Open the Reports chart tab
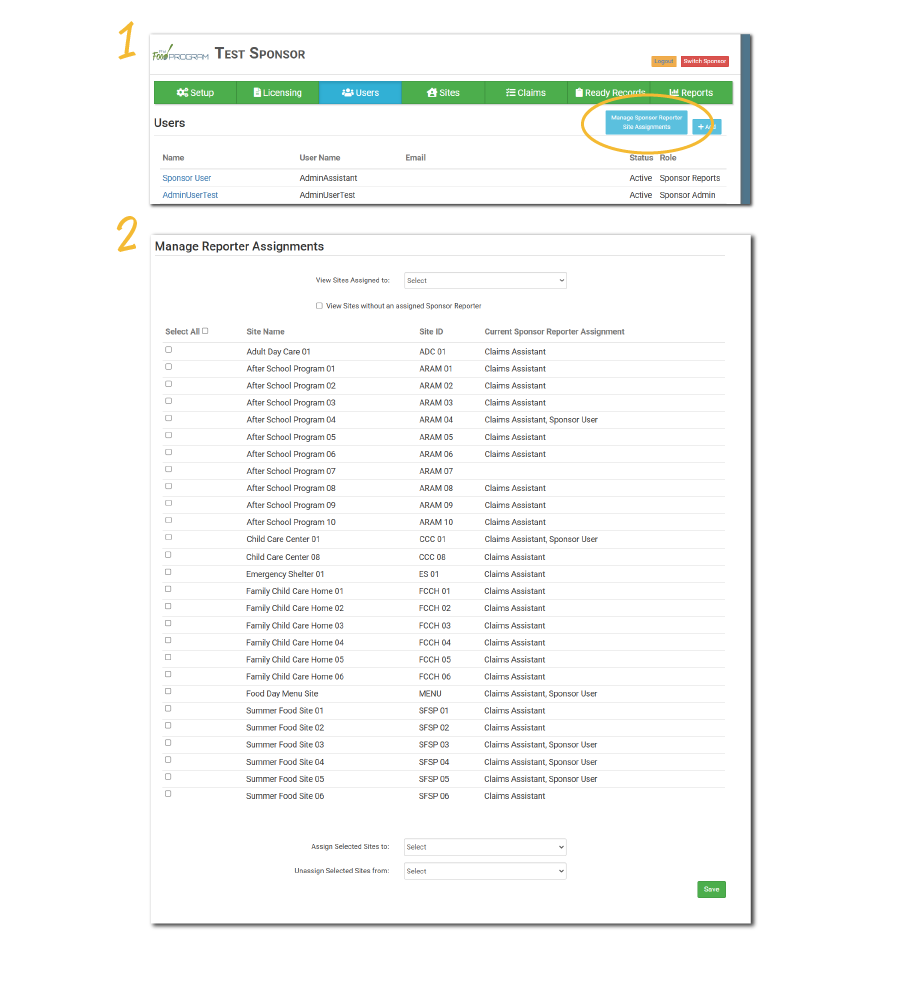Screen dimensions: 900x1000 691,93
